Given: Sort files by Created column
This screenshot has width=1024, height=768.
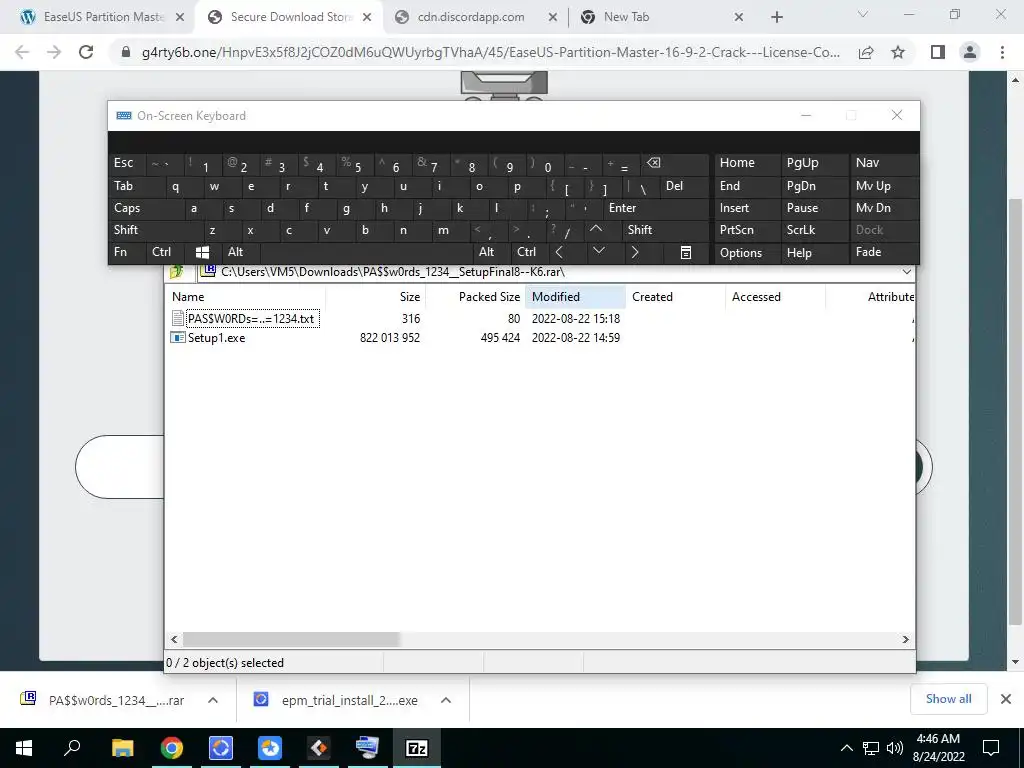Looking at the screenshot, I should tap(675, 296).
